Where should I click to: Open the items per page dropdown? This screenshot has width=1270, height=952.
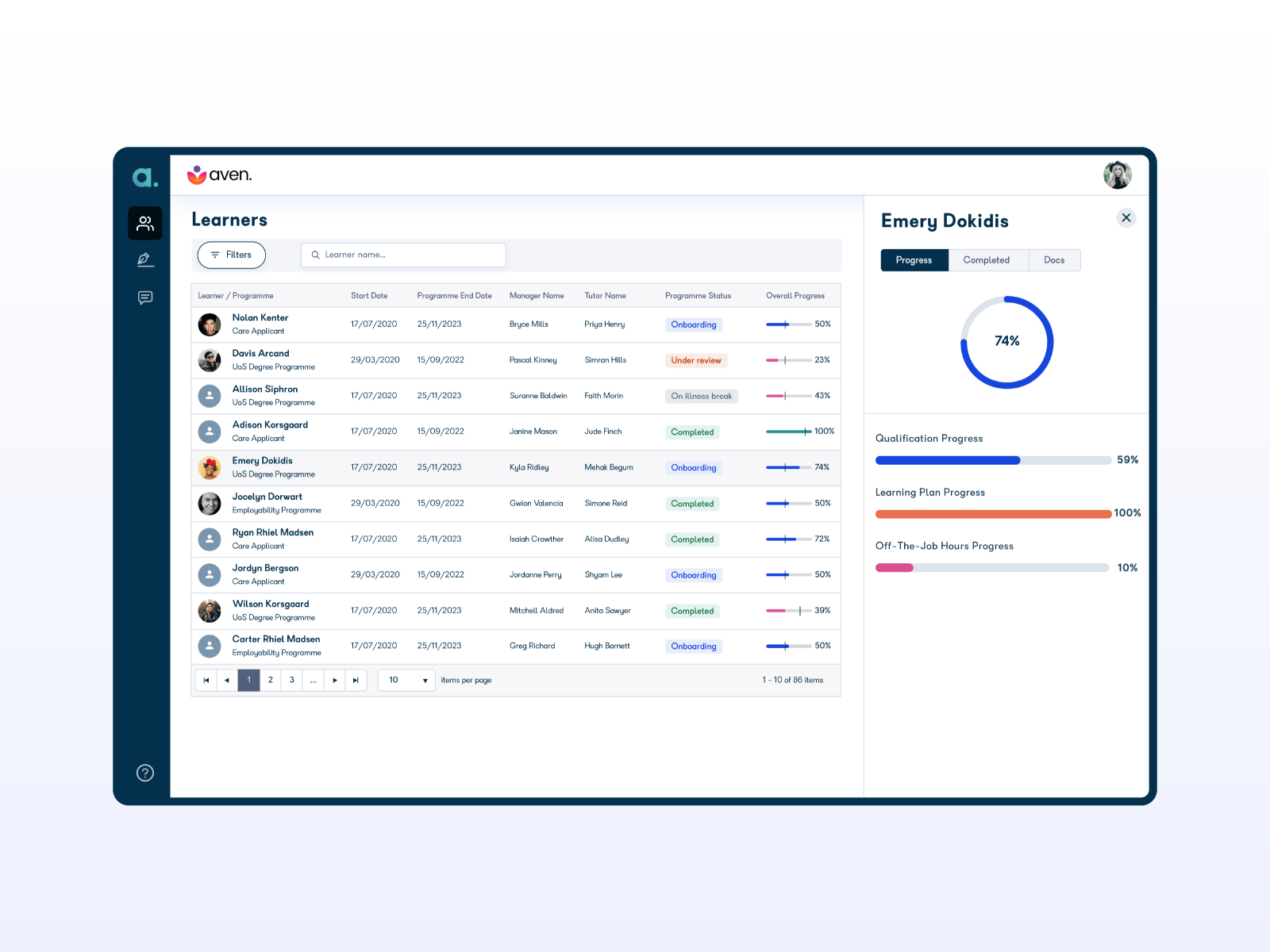(406, 680)
